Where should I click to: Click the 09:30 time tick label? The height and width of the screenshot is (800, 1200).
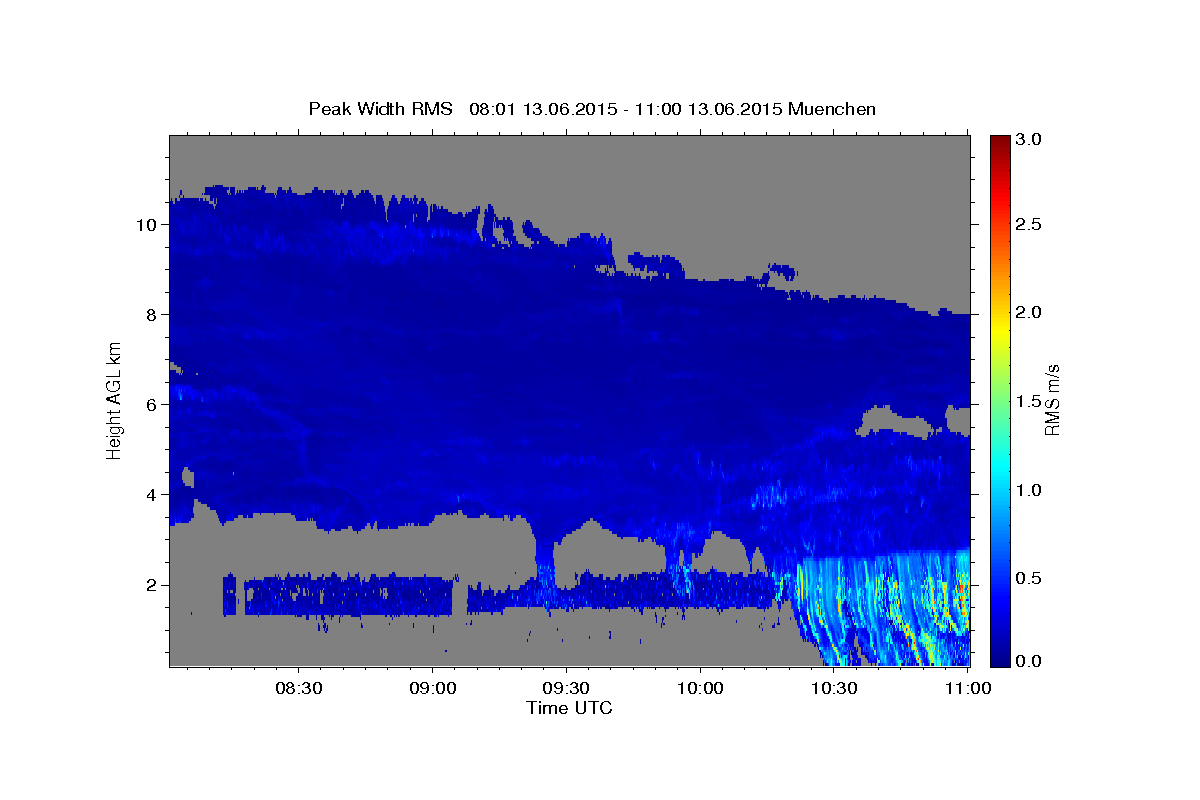pyautogui.click(x=566, y=688)
